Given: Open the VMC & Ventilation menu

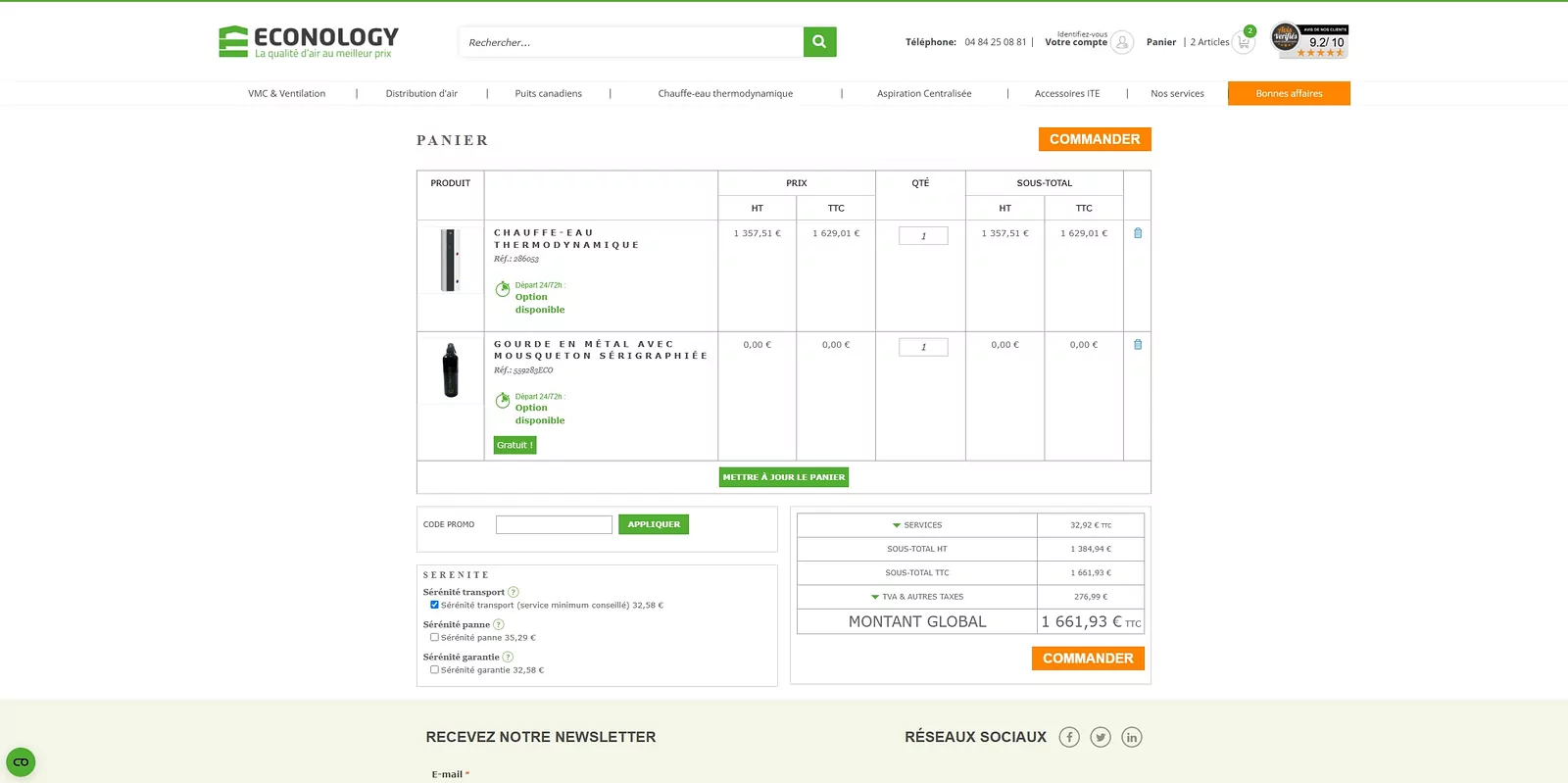Looking at the screenshot, I should [287, 94].
